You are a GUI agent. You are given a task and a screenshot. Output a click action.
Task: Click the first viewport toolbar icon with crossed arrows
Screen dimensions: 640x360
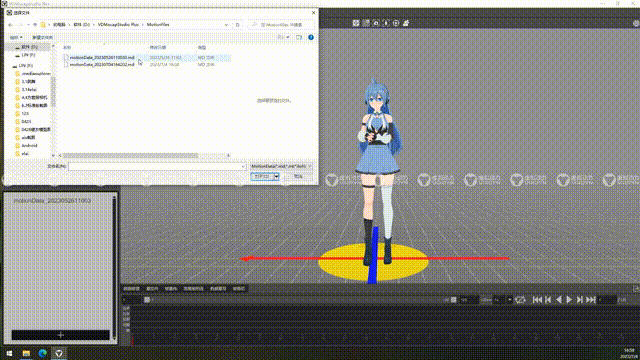click(356, 23)
